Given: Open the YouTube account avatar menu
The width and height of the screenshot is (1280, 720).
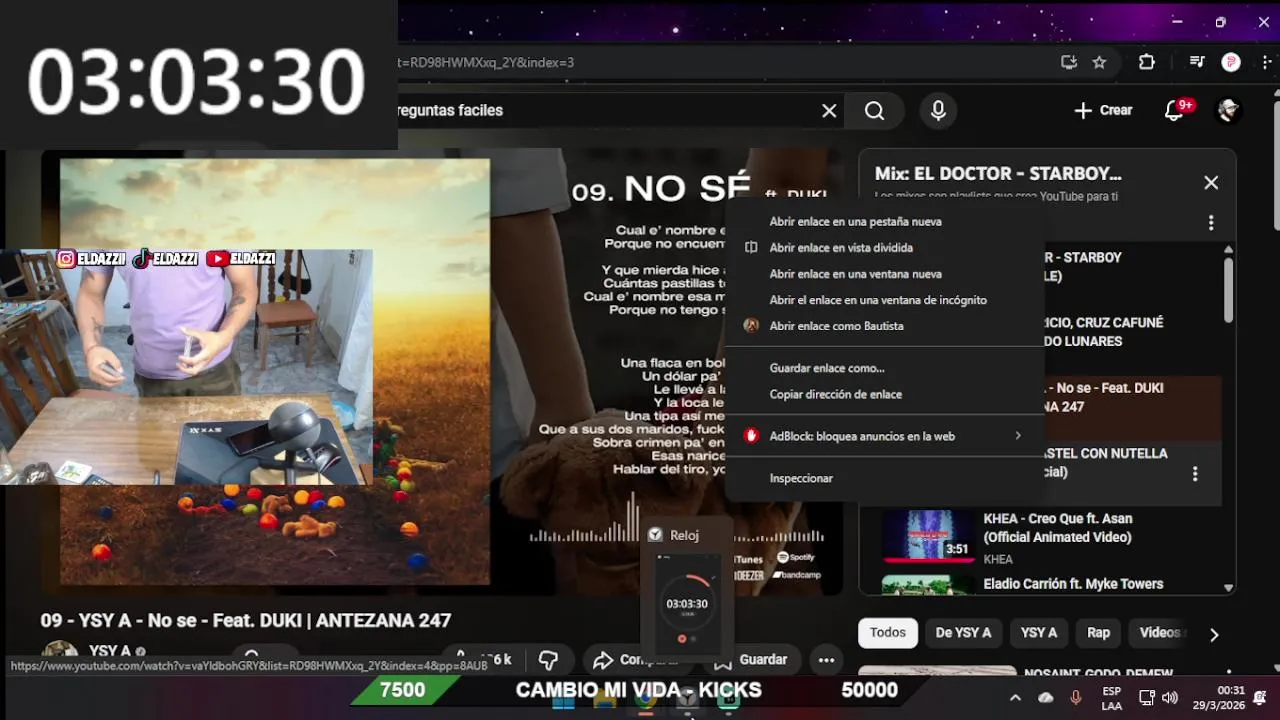Looking at the screenshot, I should coord(1228,111).
